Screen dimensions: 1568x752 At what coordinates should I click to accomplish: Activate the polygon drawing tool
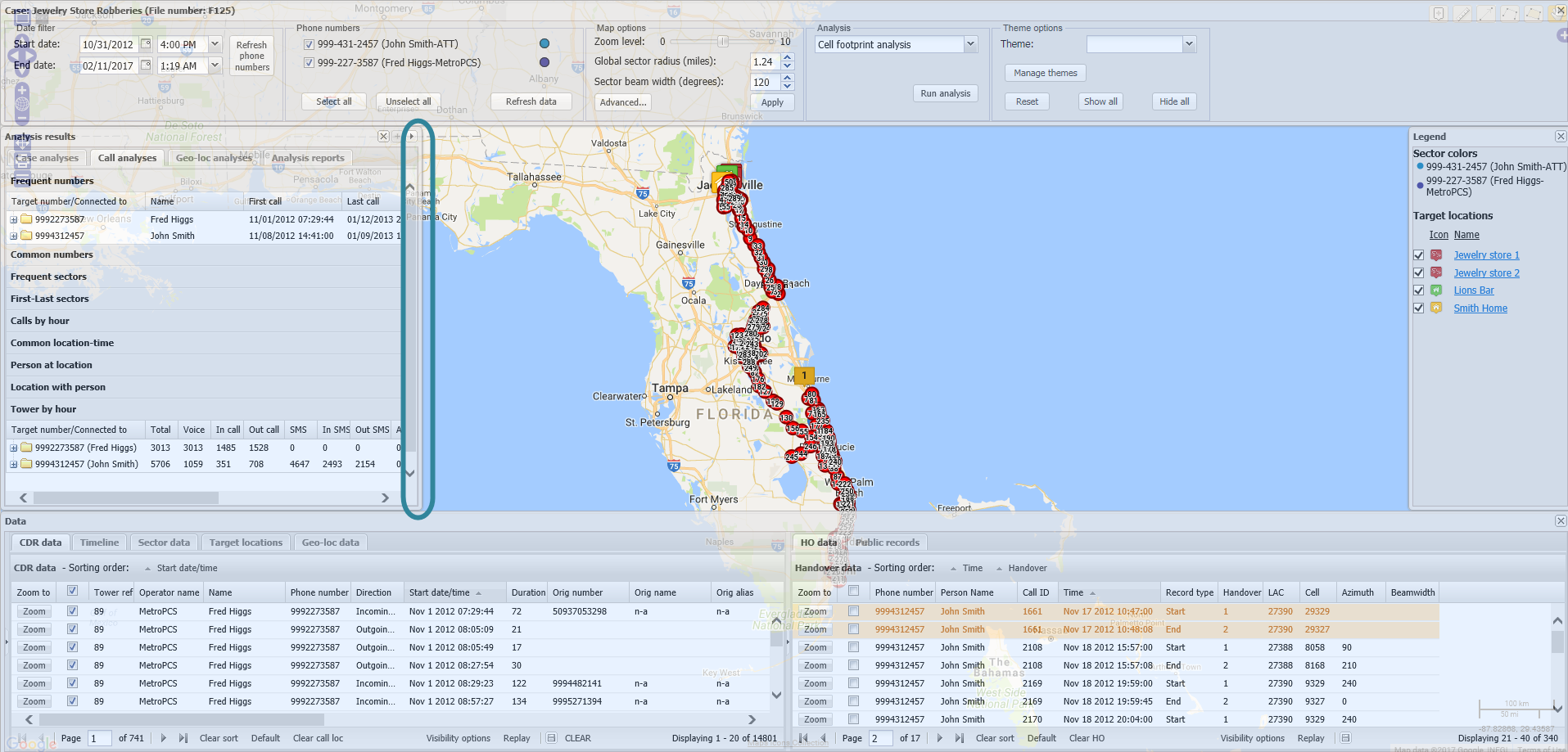click(x=1533, y=13)
